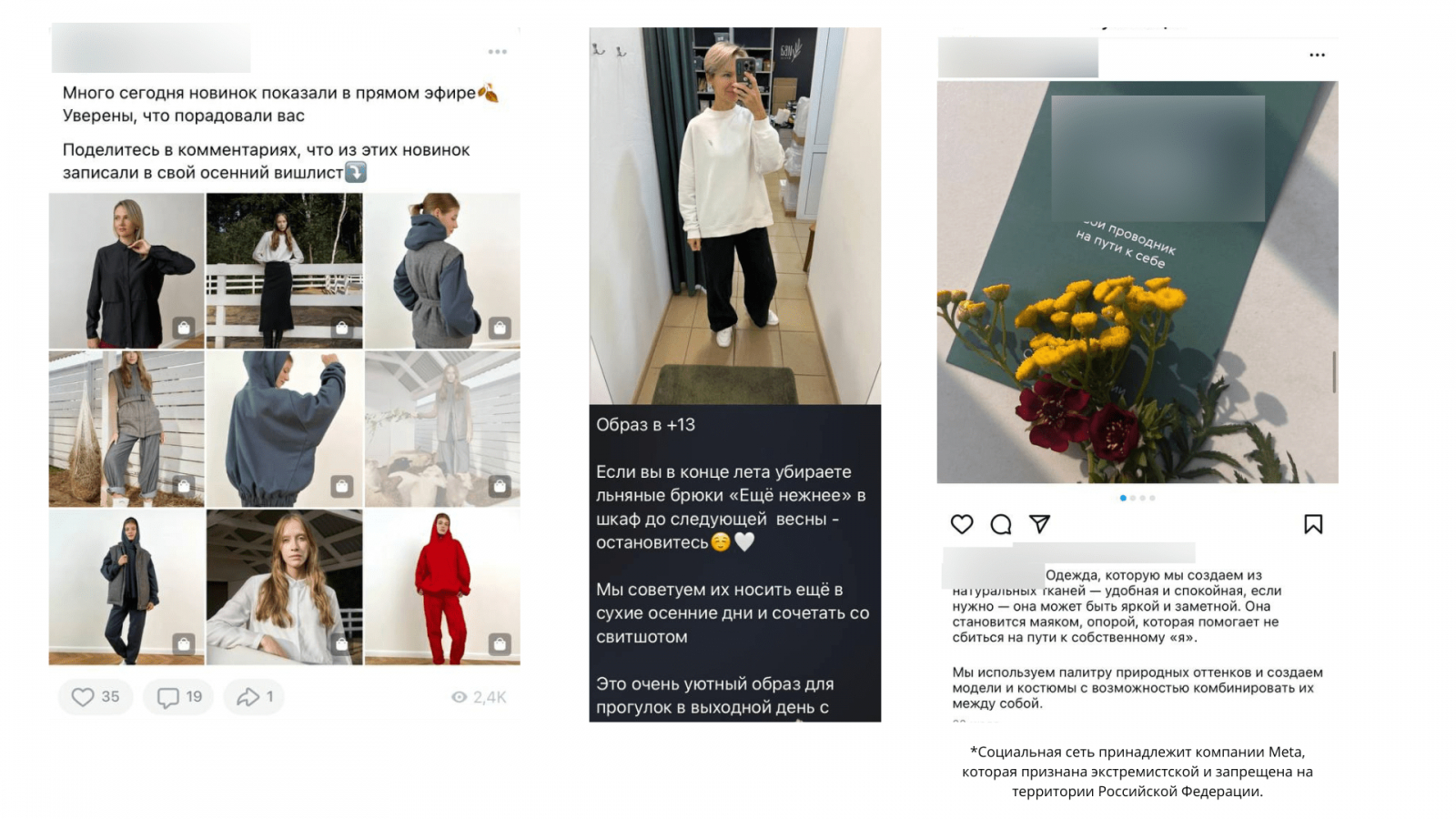Open the woman in black shirt photo
The height and width of the screenshot is (819, 1456).
[126, 270]
